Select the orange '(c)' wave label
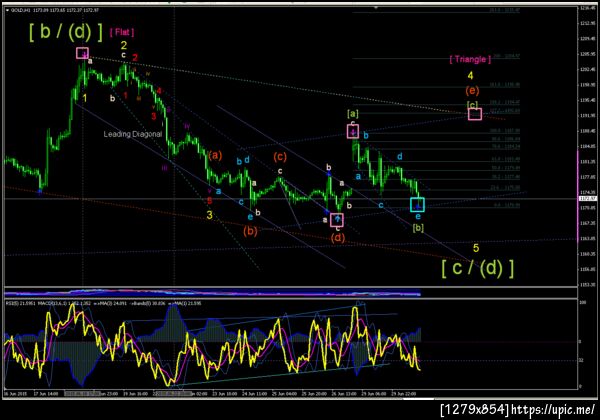 coord(280,157)
